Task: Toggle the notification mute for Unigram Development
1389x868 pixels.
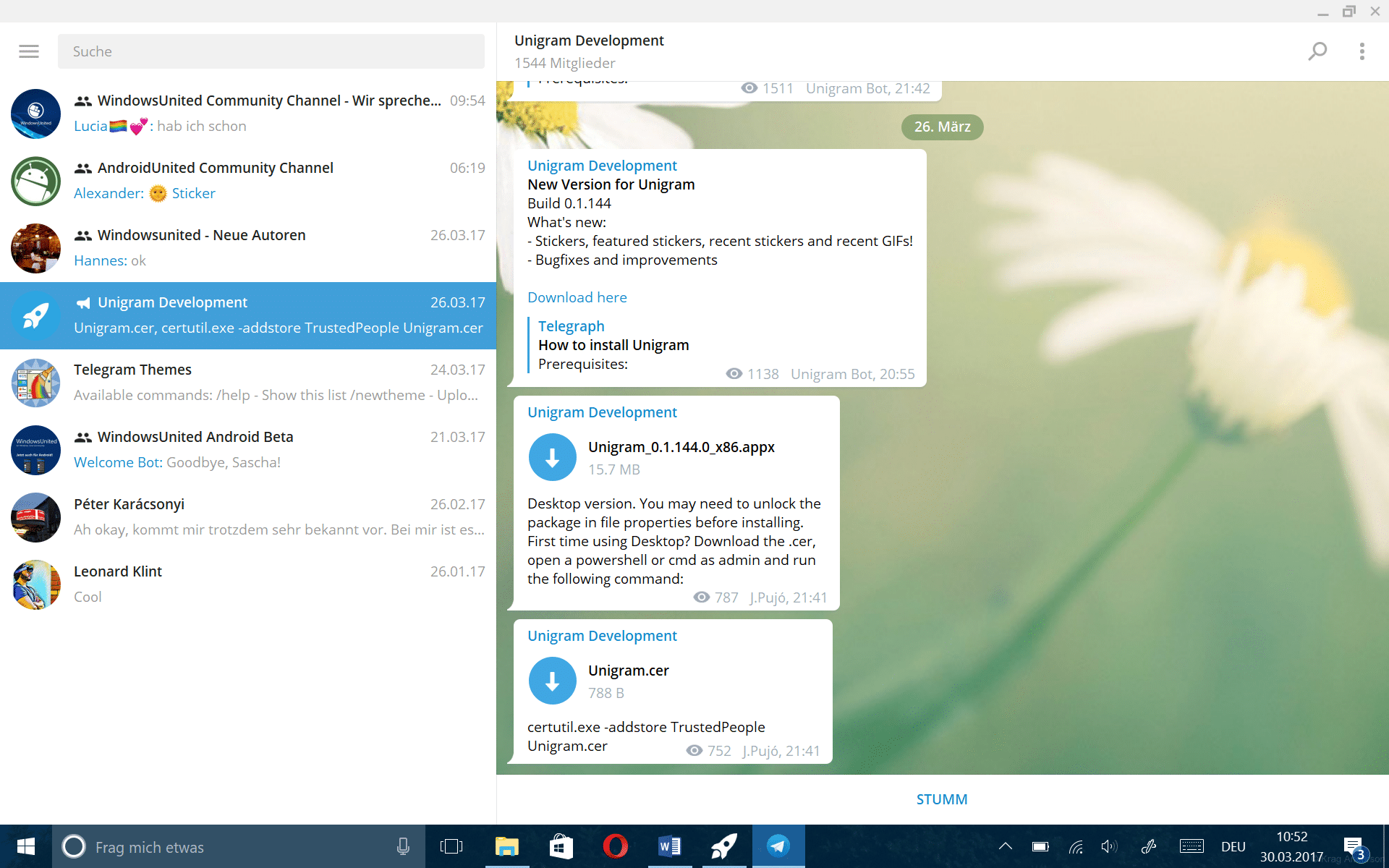Action: [941, 799]
